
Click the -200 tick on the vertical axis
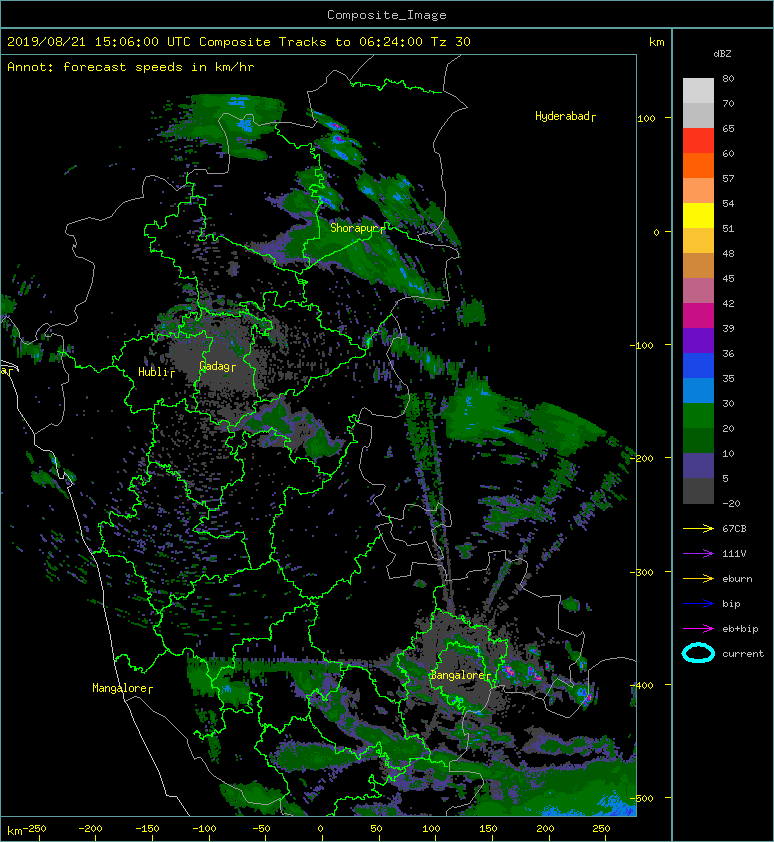[x=642, y=459]
